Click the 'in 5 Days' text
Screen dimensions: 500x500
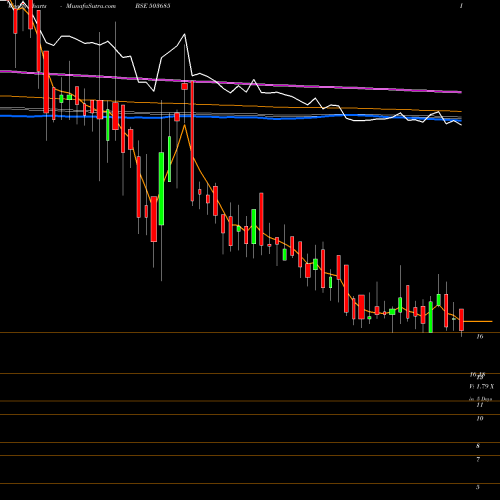coord(481,399)
